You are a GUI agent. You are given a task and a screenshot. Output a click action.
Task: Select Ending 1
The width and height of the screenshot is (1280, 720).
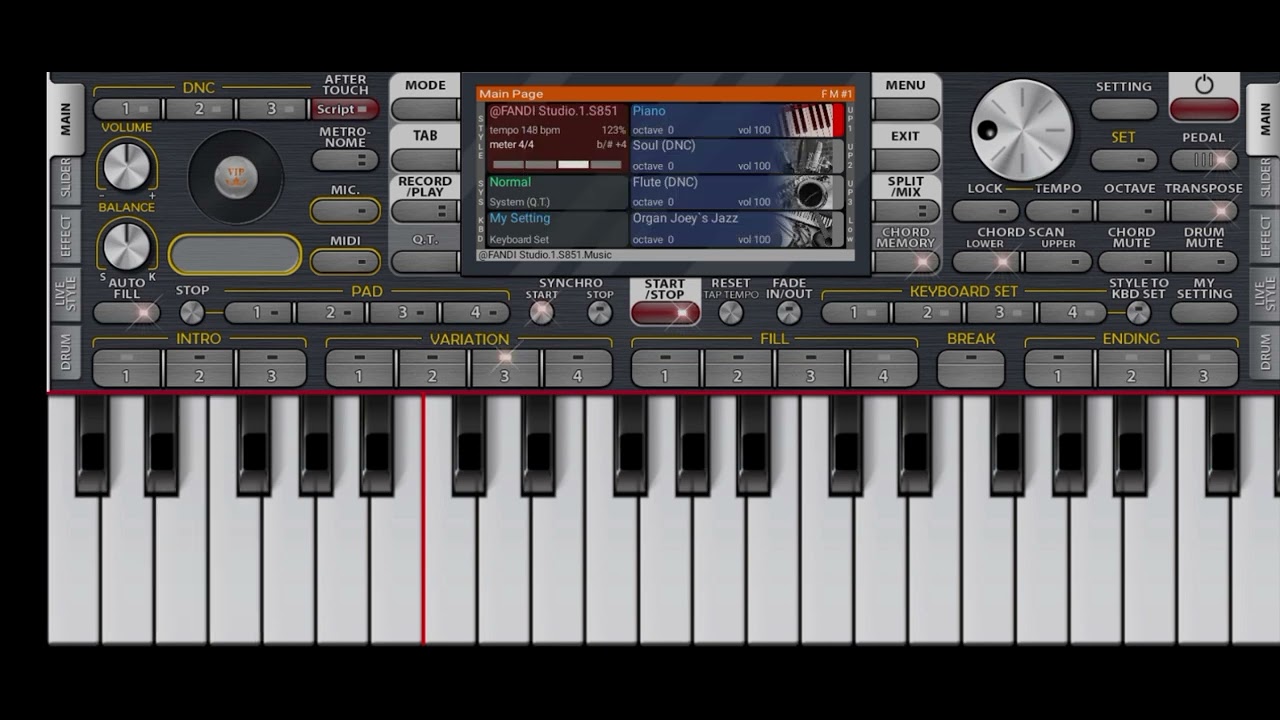tap(1058, 368)
